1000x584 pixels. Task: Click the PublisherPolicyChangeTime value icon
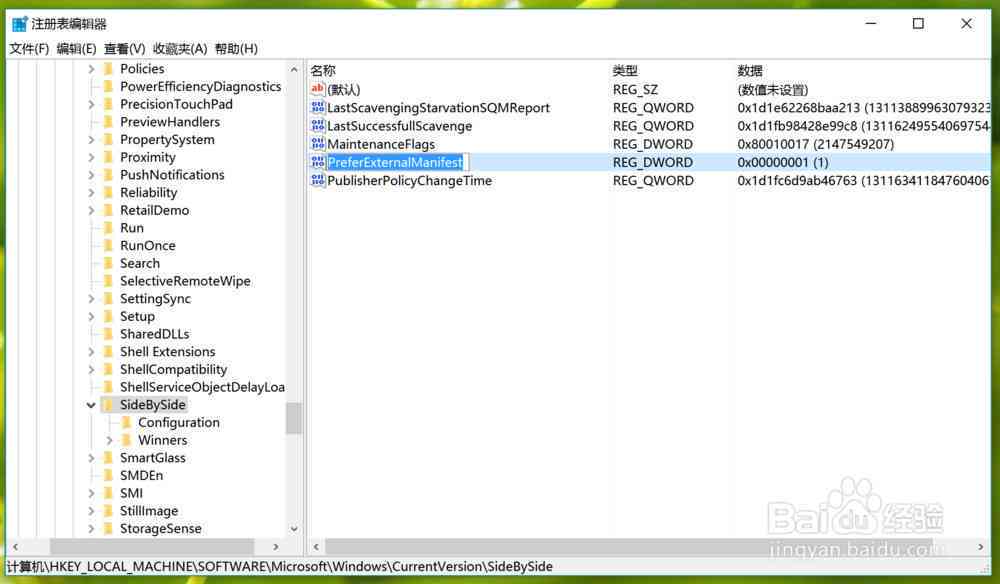coord(318,180)
